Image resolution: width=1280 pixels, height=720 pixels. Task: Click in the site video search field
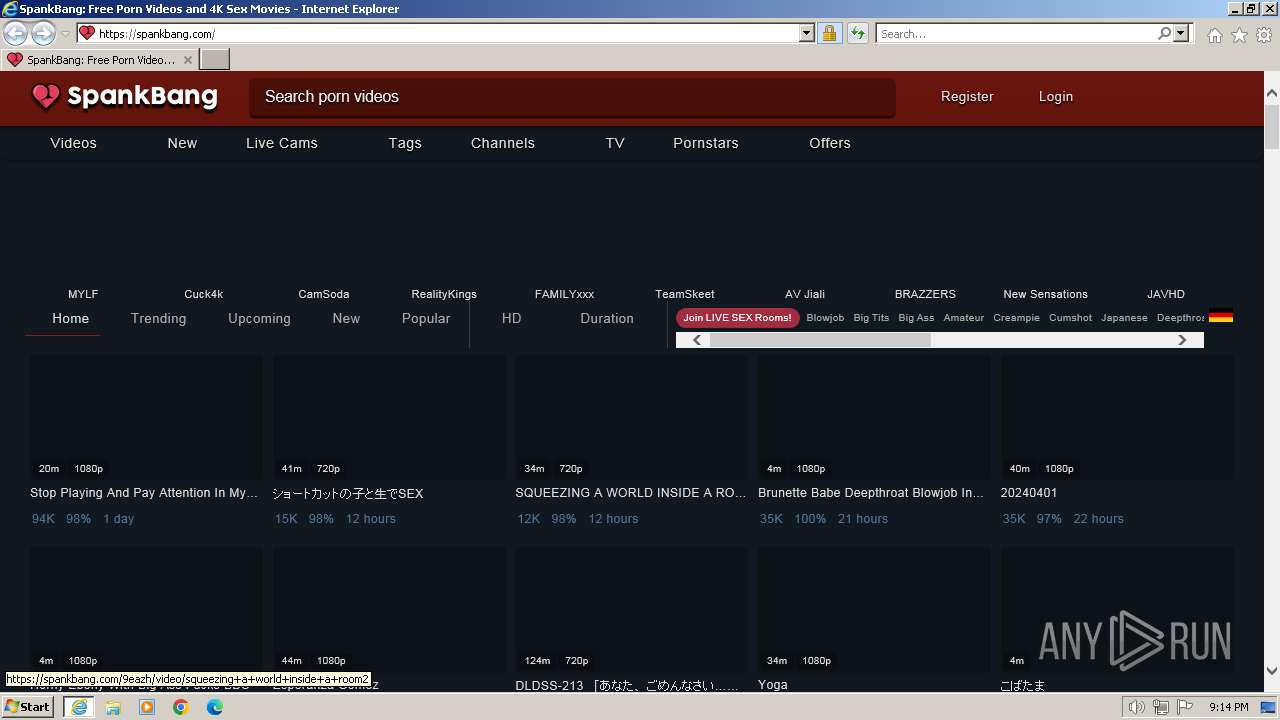click(x=572, y=97)
